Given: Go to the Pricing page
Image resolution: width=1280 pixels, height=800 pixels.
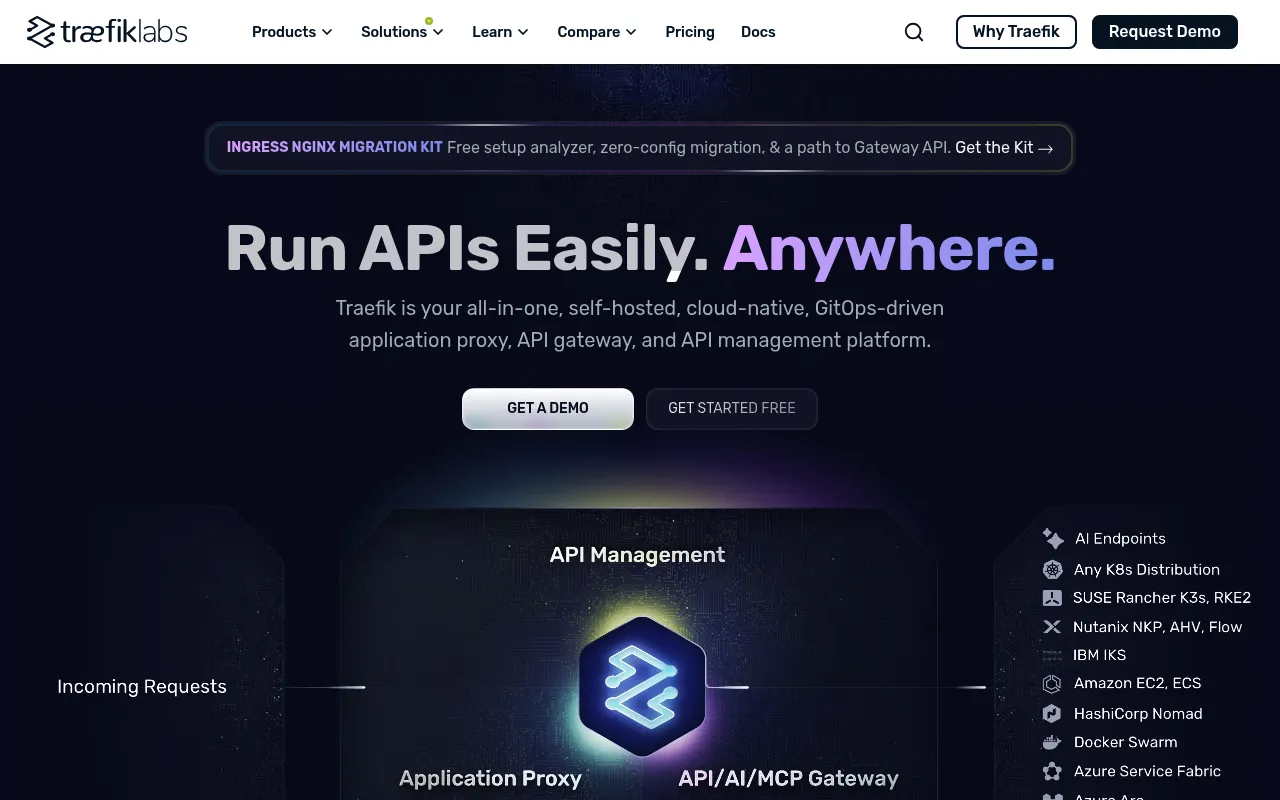Looking at the screenshot, I should [690, 32].
